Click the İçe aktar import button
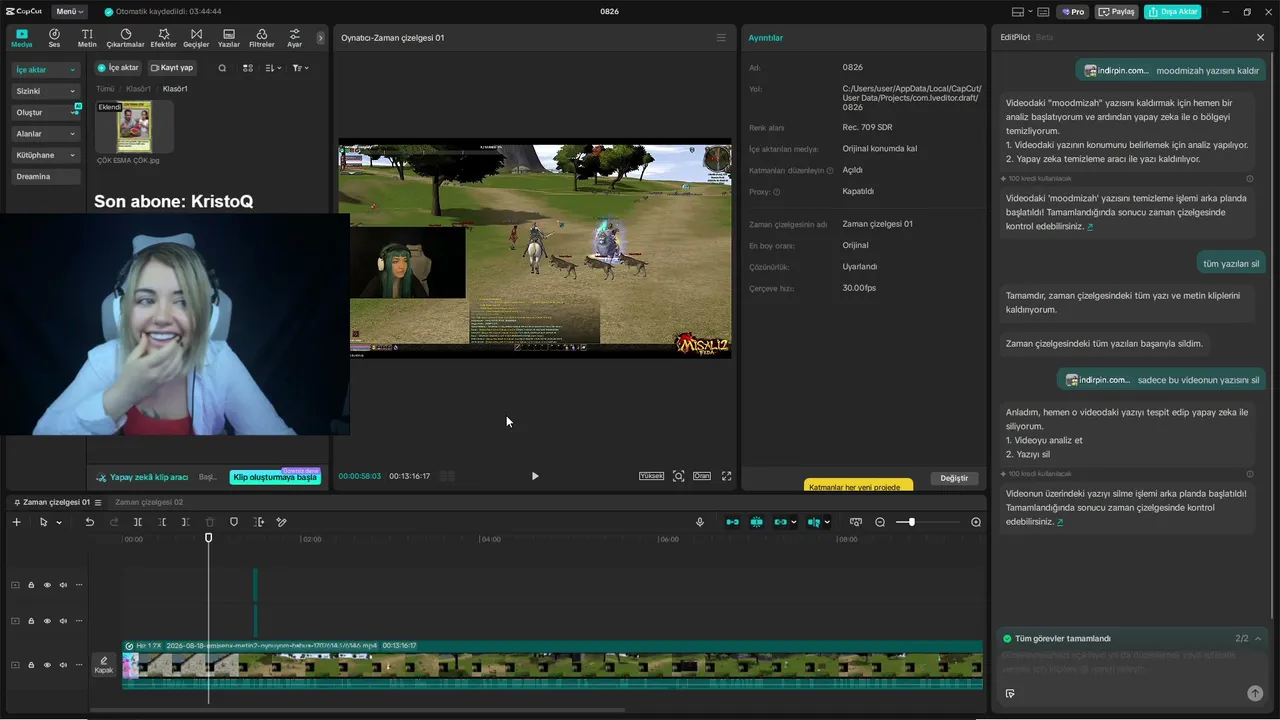 [x=118, y=68]
